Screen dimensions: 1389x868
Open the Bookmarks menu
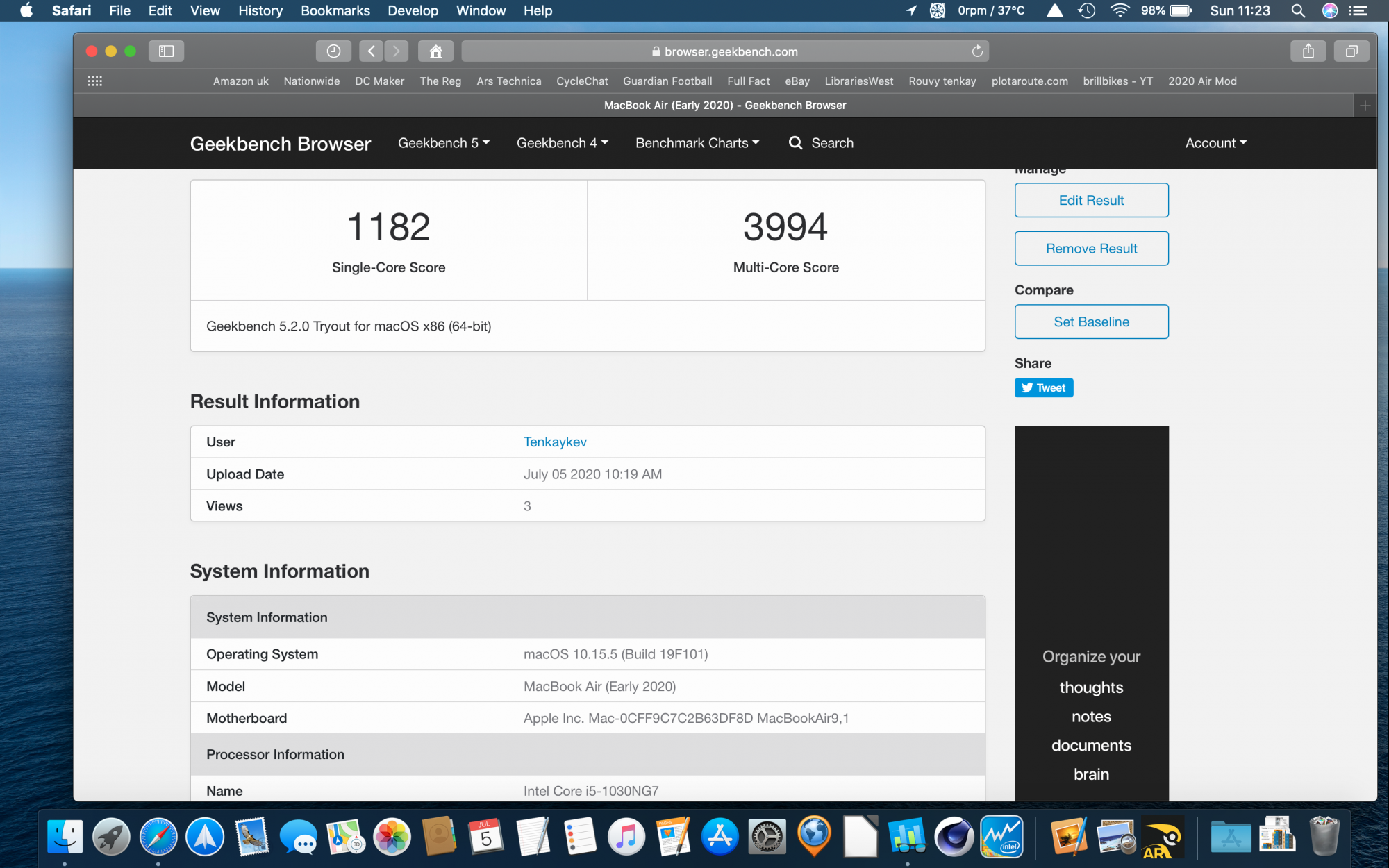tap(335, 10)
